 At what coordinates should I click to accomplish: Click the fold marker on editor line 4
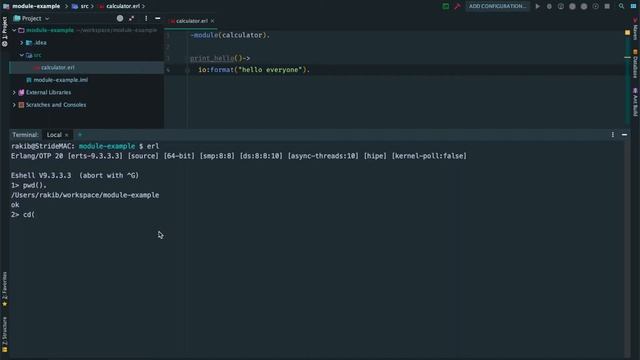(187, 70)
